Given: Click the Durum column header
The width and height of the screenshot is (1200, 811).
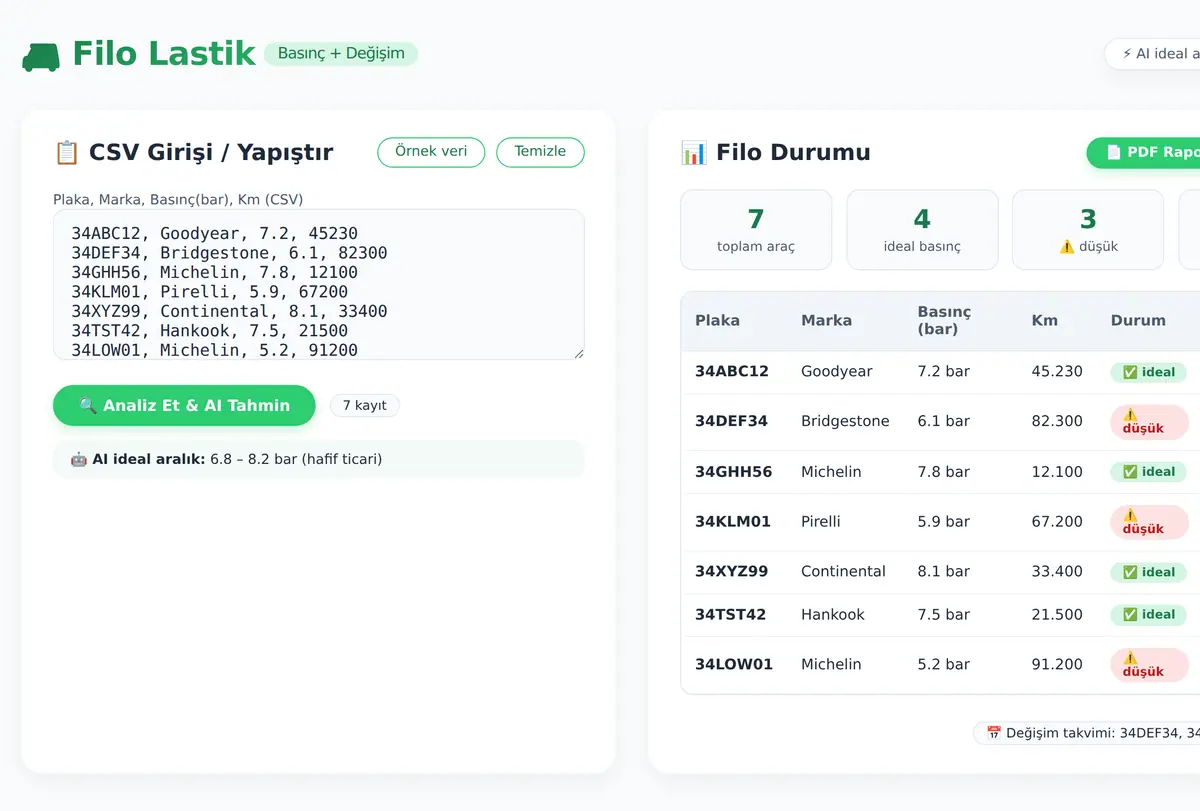Looking at the screenshot, I should pyautogui.click(x=1138, y=321).
